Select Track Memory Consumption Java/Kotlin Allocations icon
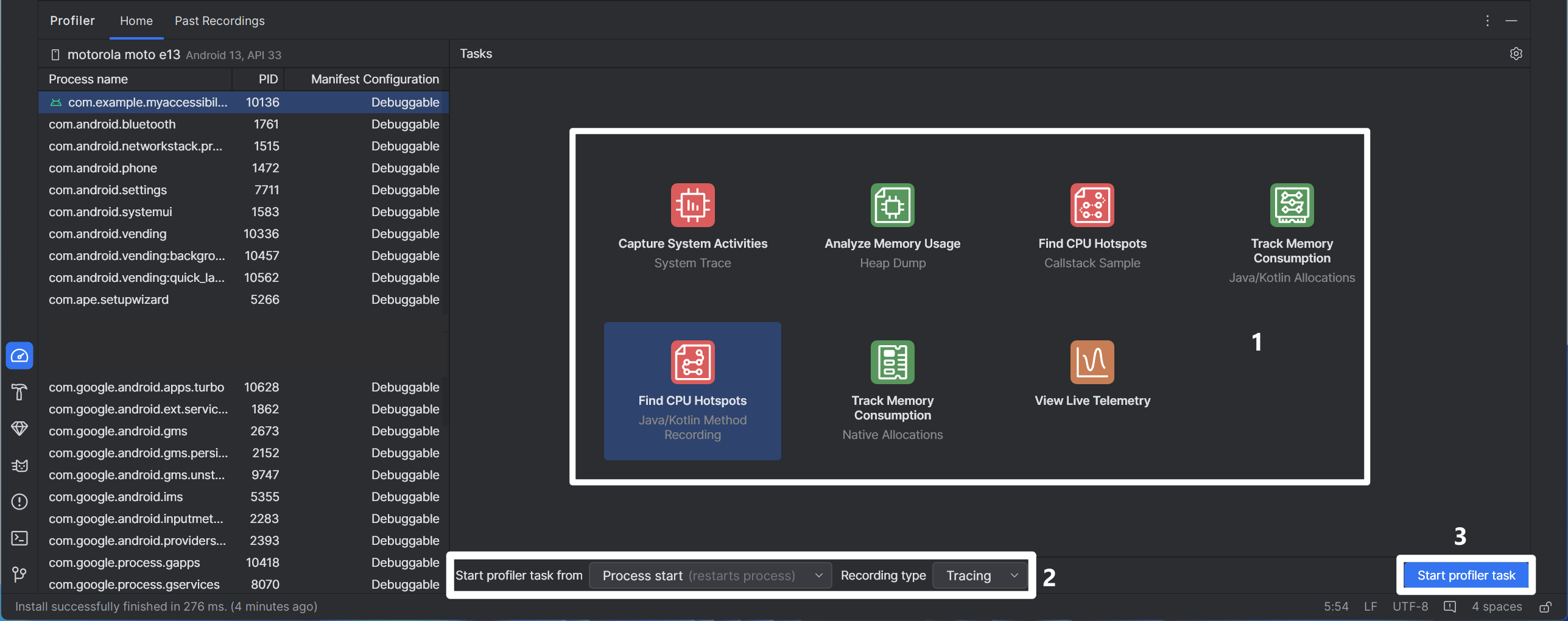Image resolution: width=1568 pixels, height=621 pixels. (1292, 205)
